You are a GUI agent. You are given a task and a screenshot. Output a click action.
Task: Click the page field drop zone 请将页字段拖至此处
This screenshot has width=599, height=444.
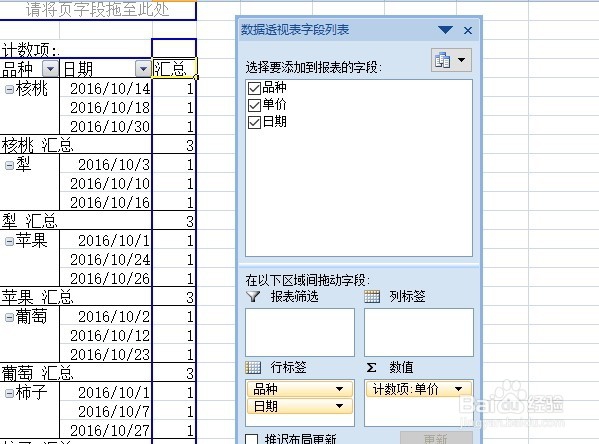pyautogui.click(x=98, y=10)
